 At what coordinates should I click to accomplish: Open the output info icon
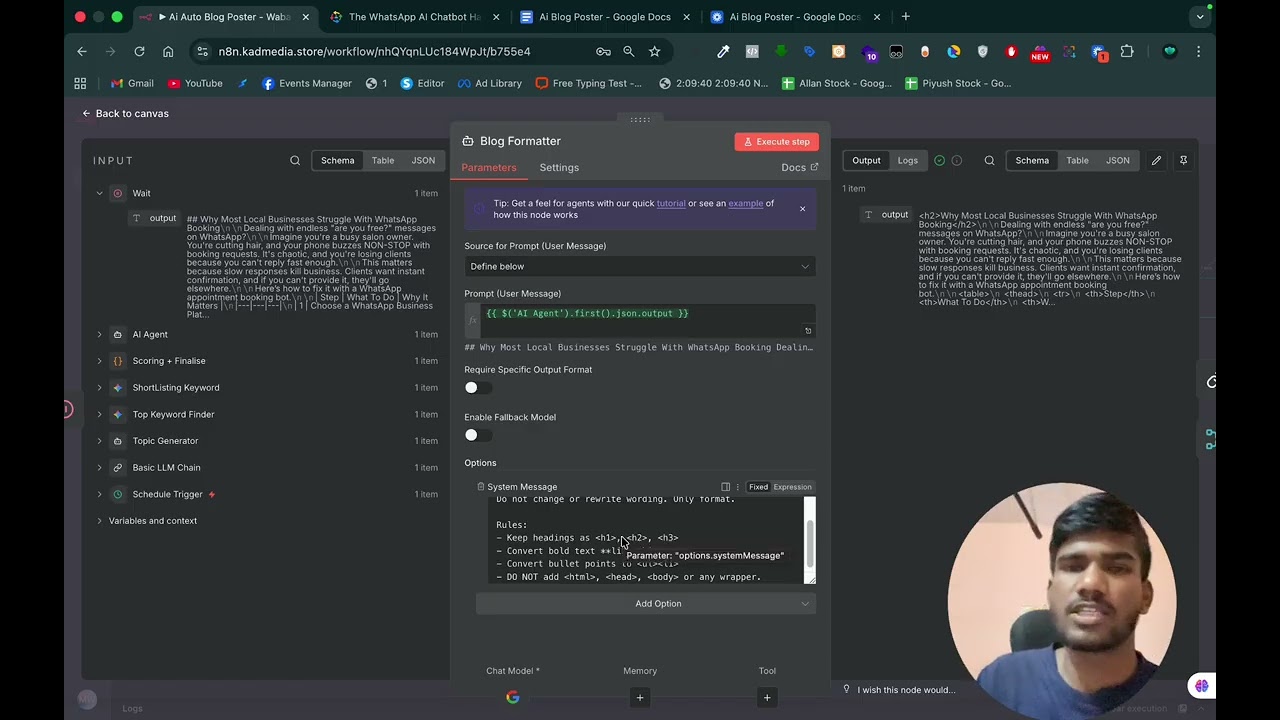point(956,160)
